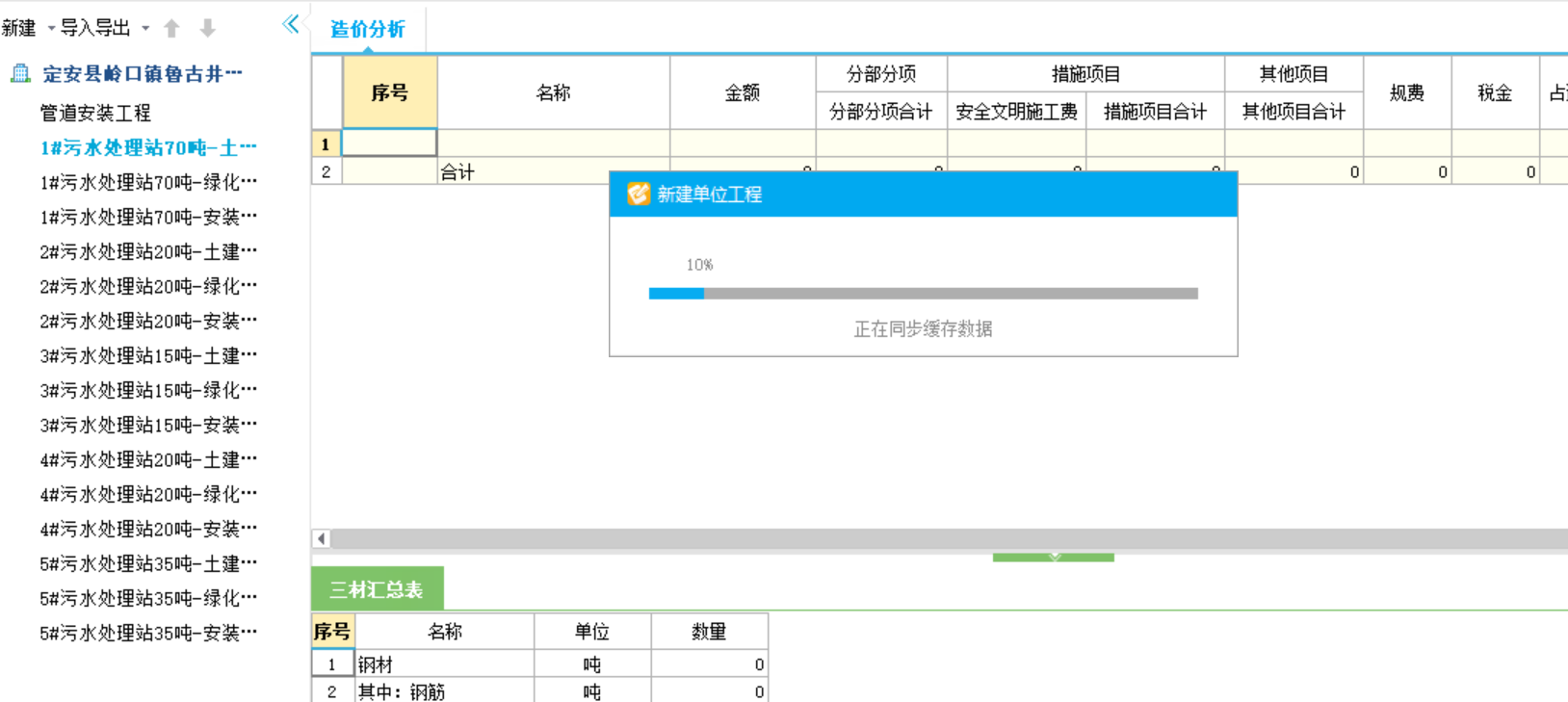Screen dimensions: 1568x702
Task: Collapse the lower panel using the green chevron handle
Action: [1054, 557]
